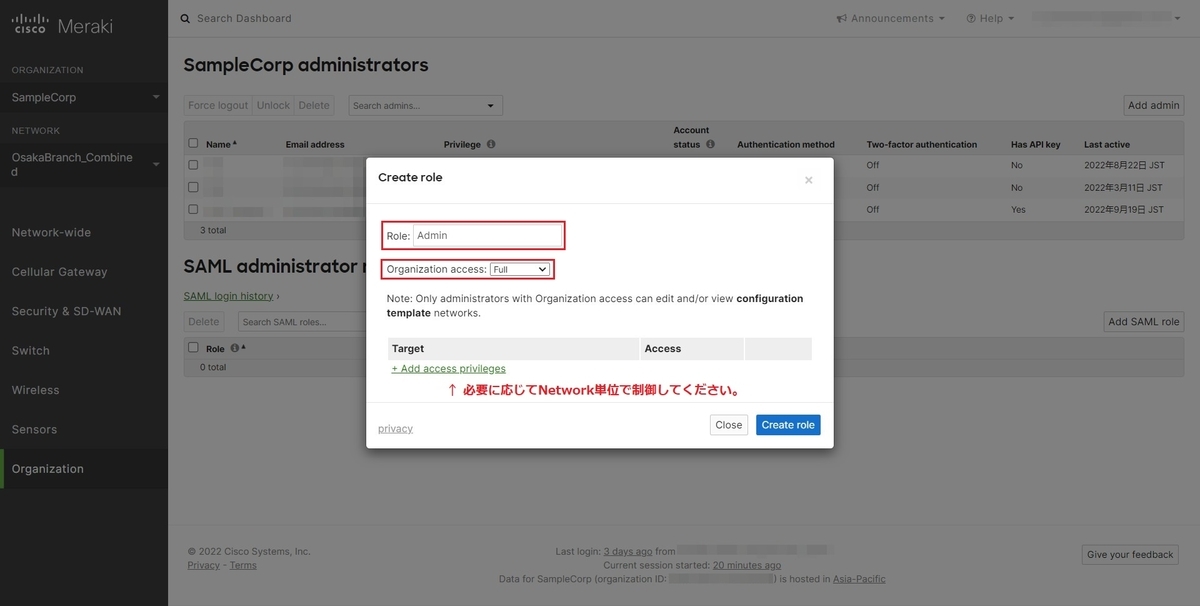
Task: Click the Add access privileges link
Action: [x=448, y=369]
